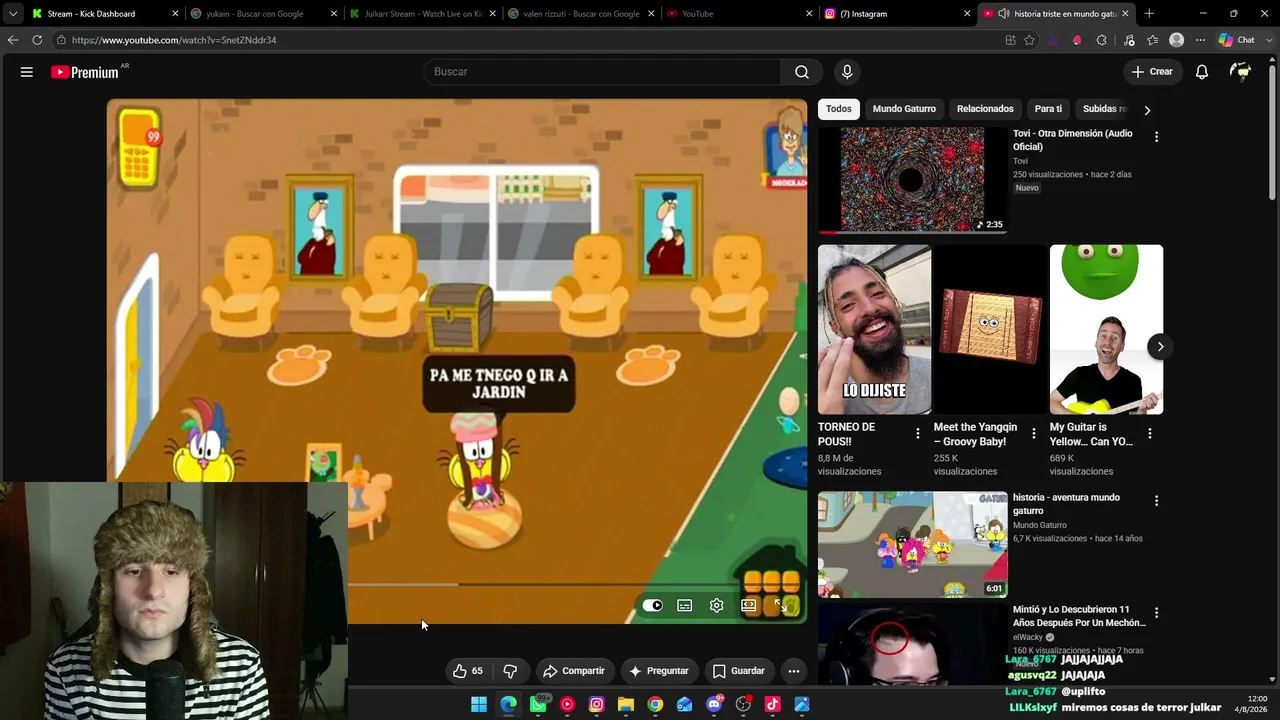The width and height of the screenshot is (1280, 720).
Task: Open the browser profile avatar
Action: (1177, 40)
